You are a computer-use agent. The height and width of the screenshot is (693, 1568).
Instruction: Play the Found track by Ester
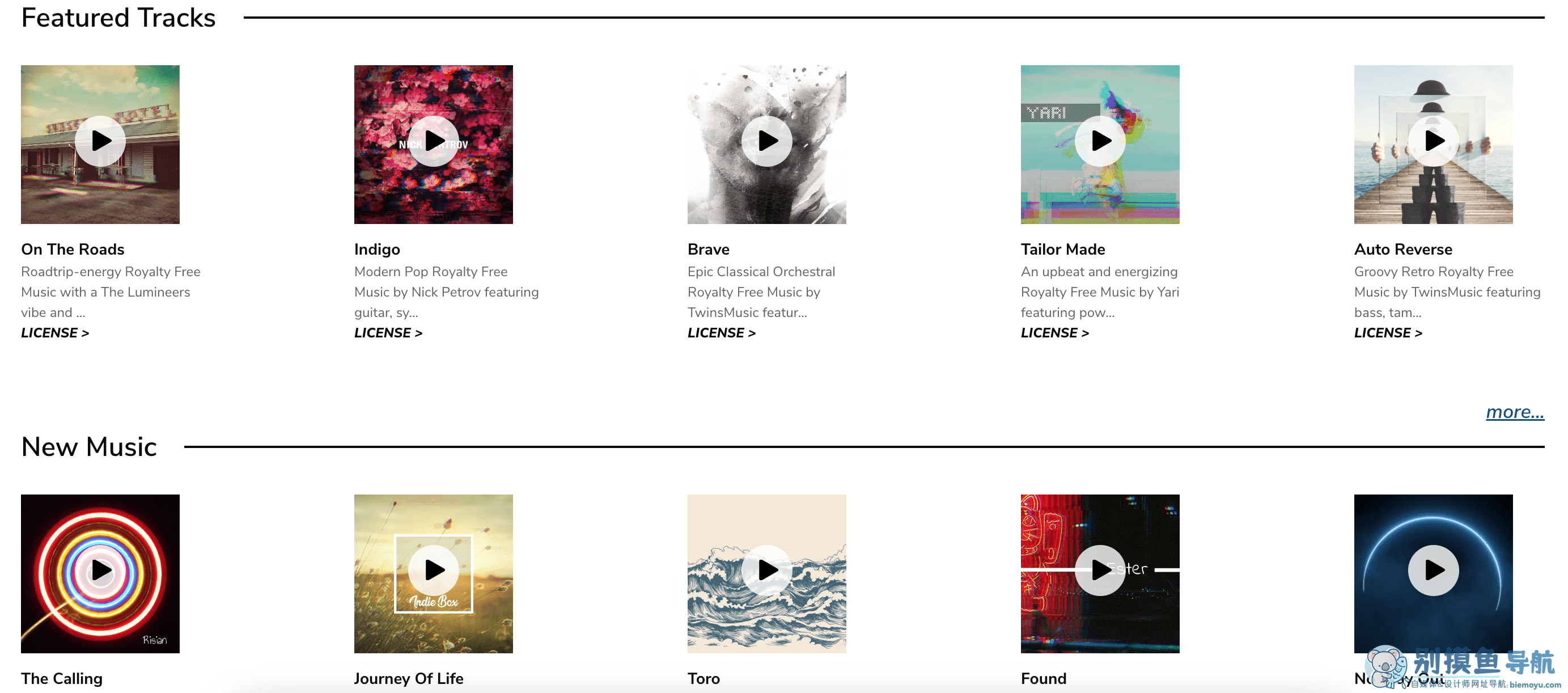click(x=1100, y=571)
